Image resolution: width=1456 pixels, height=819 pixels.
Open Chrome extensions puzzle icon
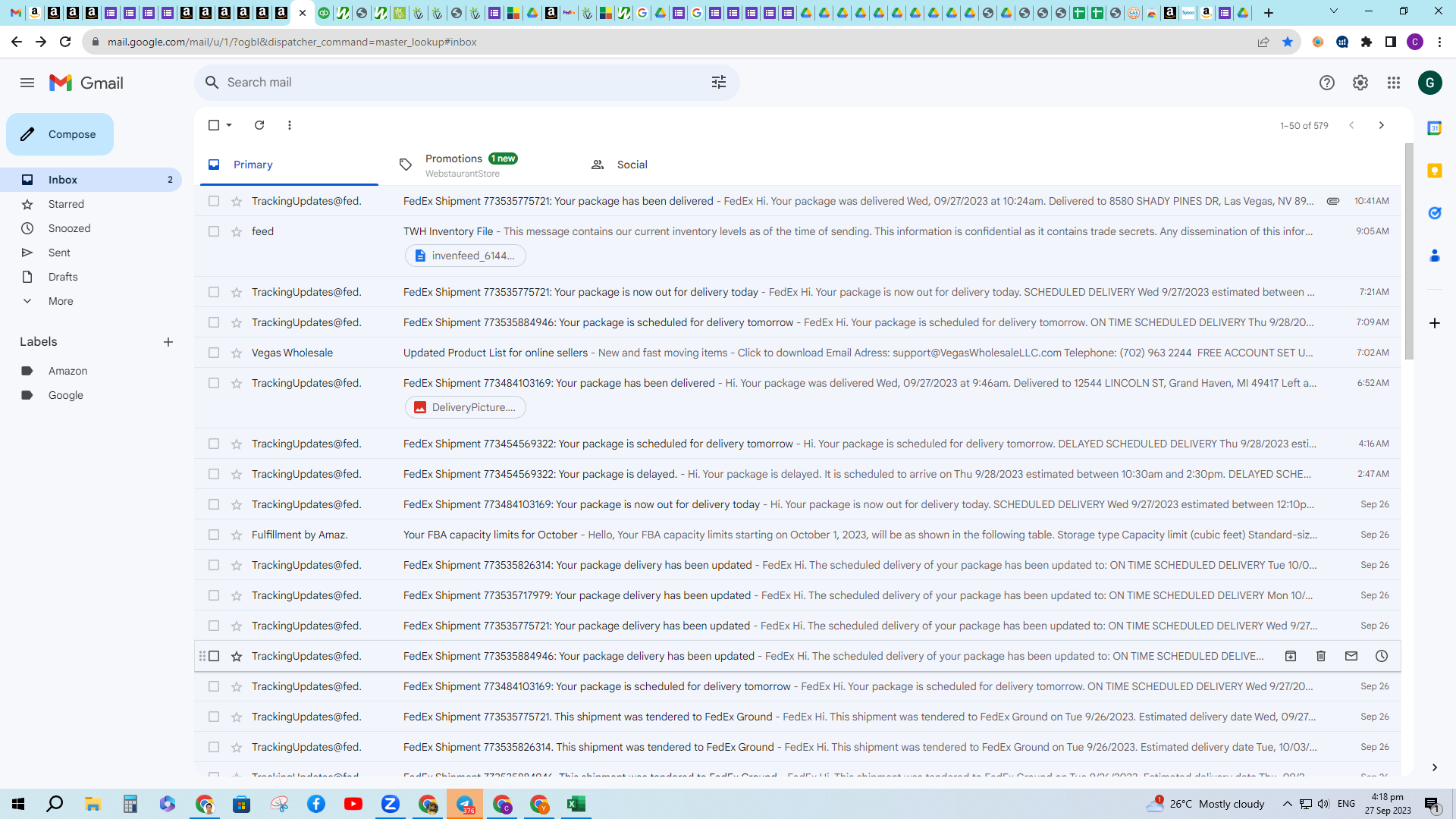(1367, 42)
